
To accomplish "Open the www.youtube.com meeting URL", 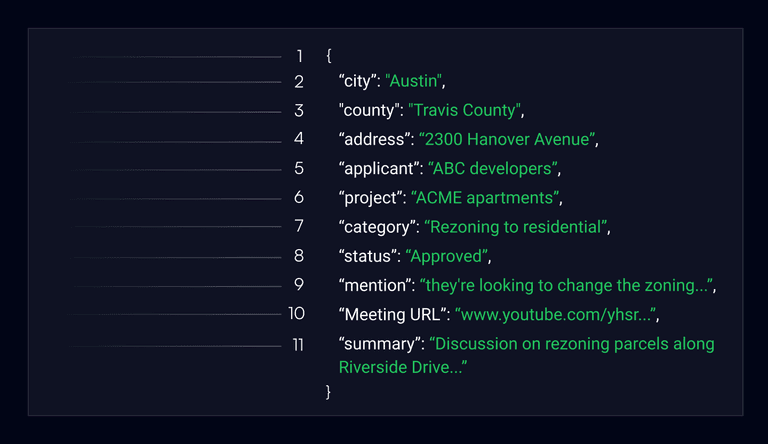I will pyautogui.click(x=555, y=315).
